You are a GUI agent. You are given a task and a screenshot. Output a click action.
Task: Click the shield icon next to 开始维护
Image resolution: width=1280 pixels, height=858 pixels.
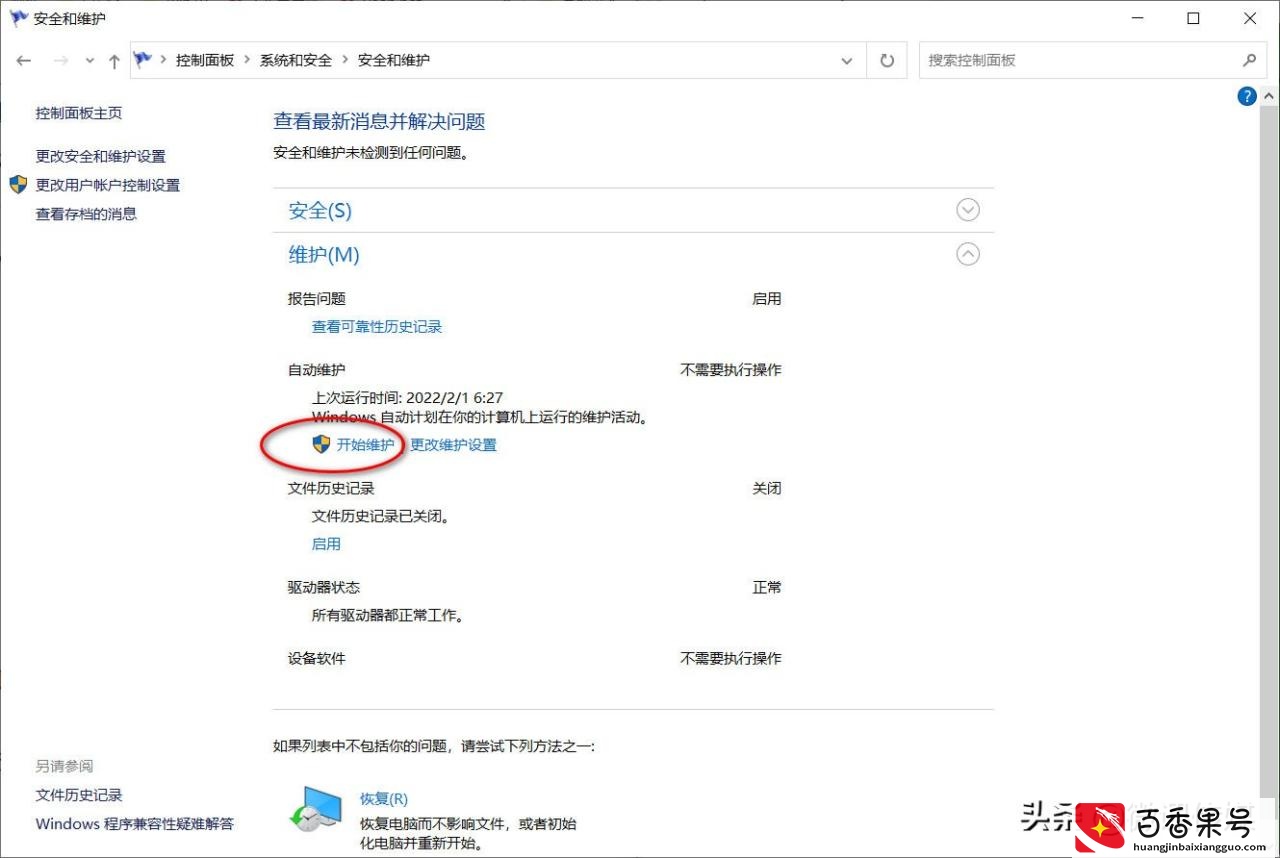click(x=321, y=444)
